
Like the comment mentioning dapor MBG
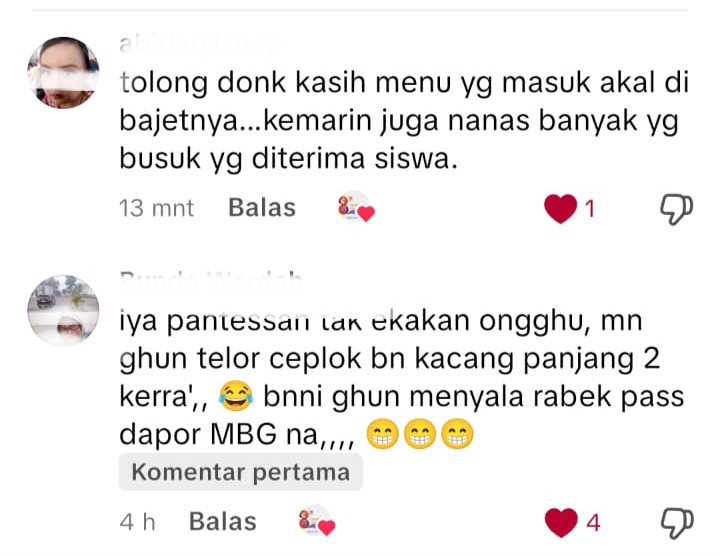tap(561, 522)
